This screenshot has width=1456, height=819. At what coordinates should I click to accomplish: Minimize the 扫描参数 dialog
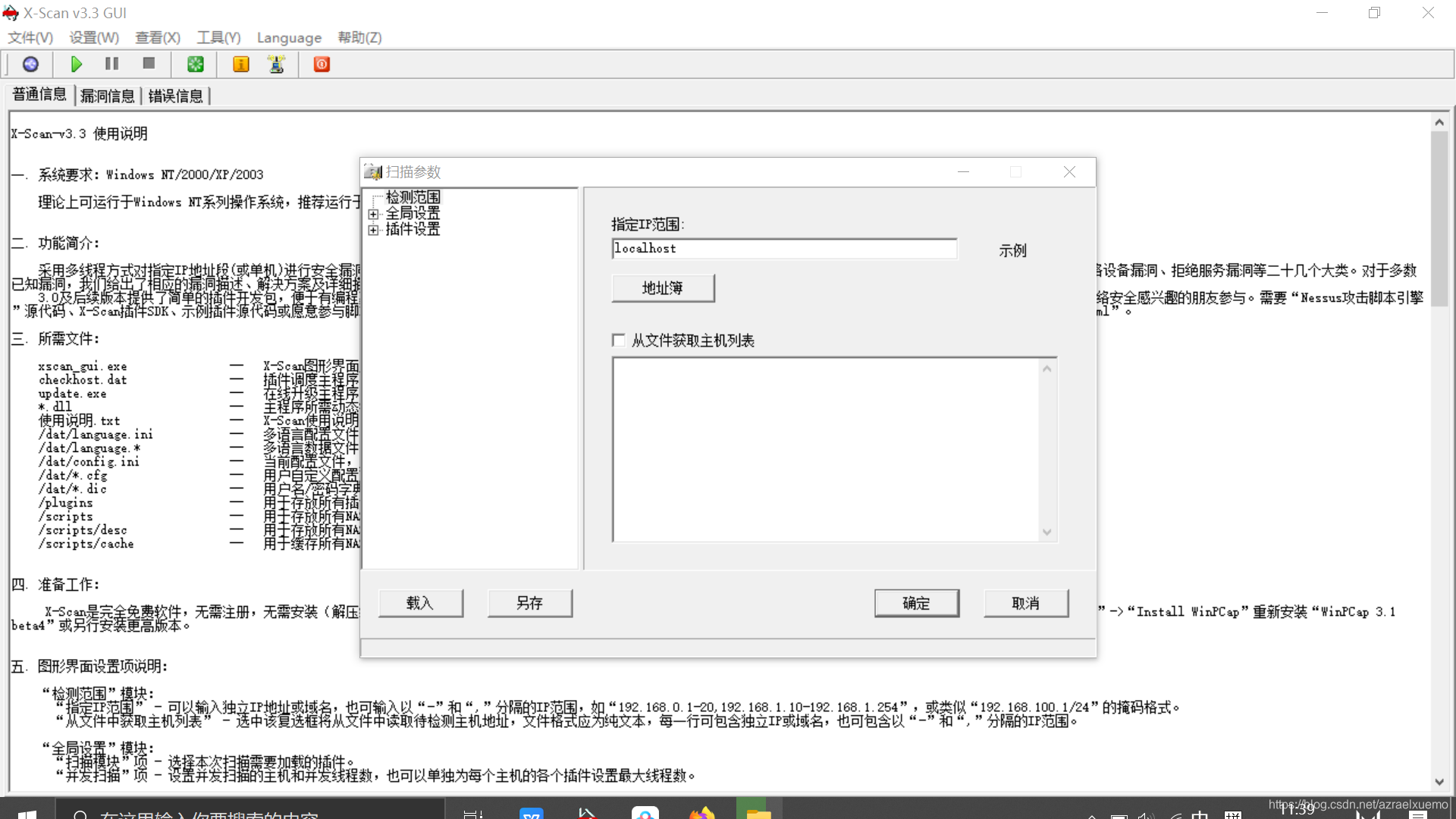pos(963,172)
